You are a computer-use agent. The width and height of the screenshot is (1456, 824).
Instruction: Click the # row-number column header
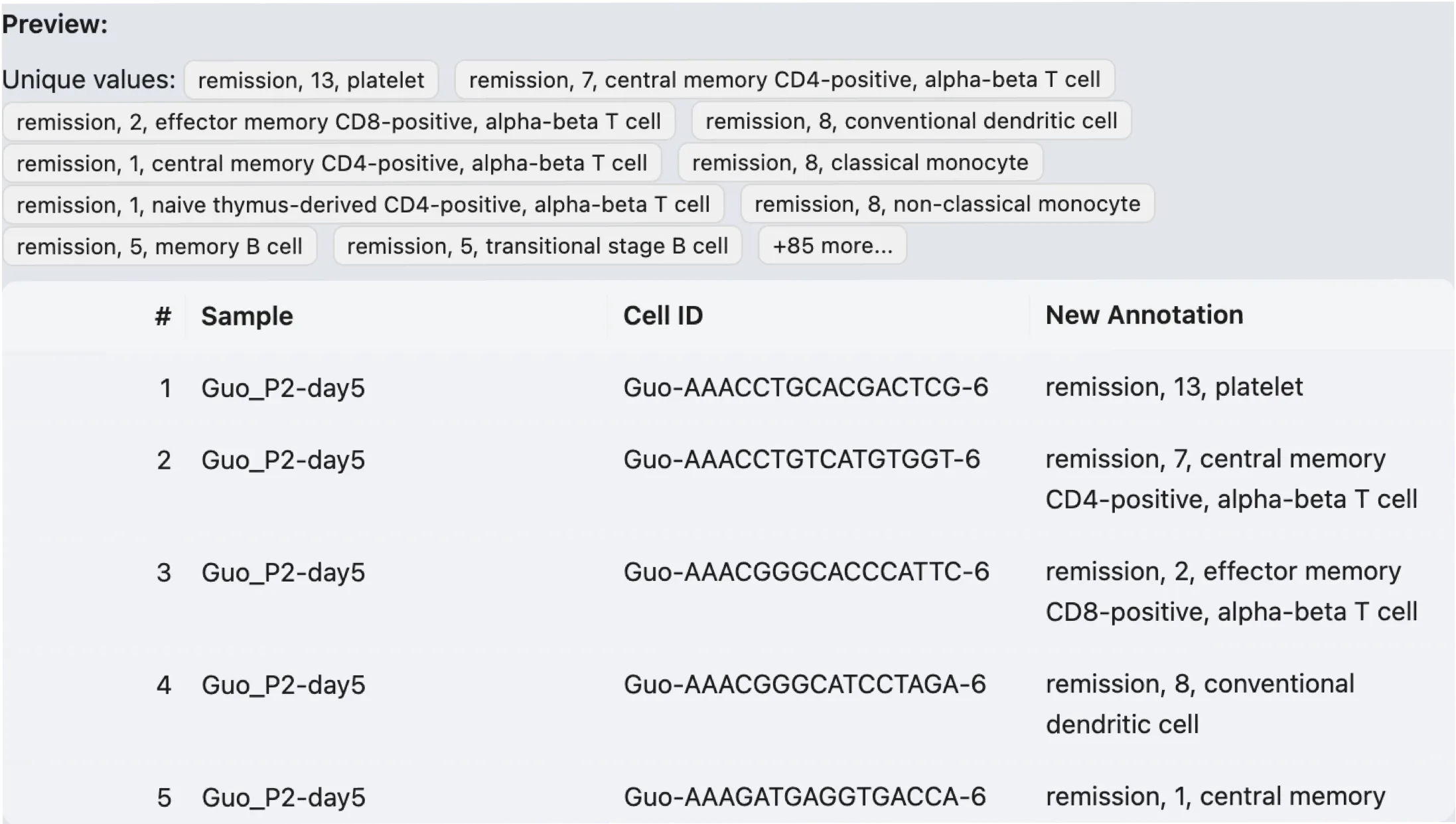[x=163, y=316]
